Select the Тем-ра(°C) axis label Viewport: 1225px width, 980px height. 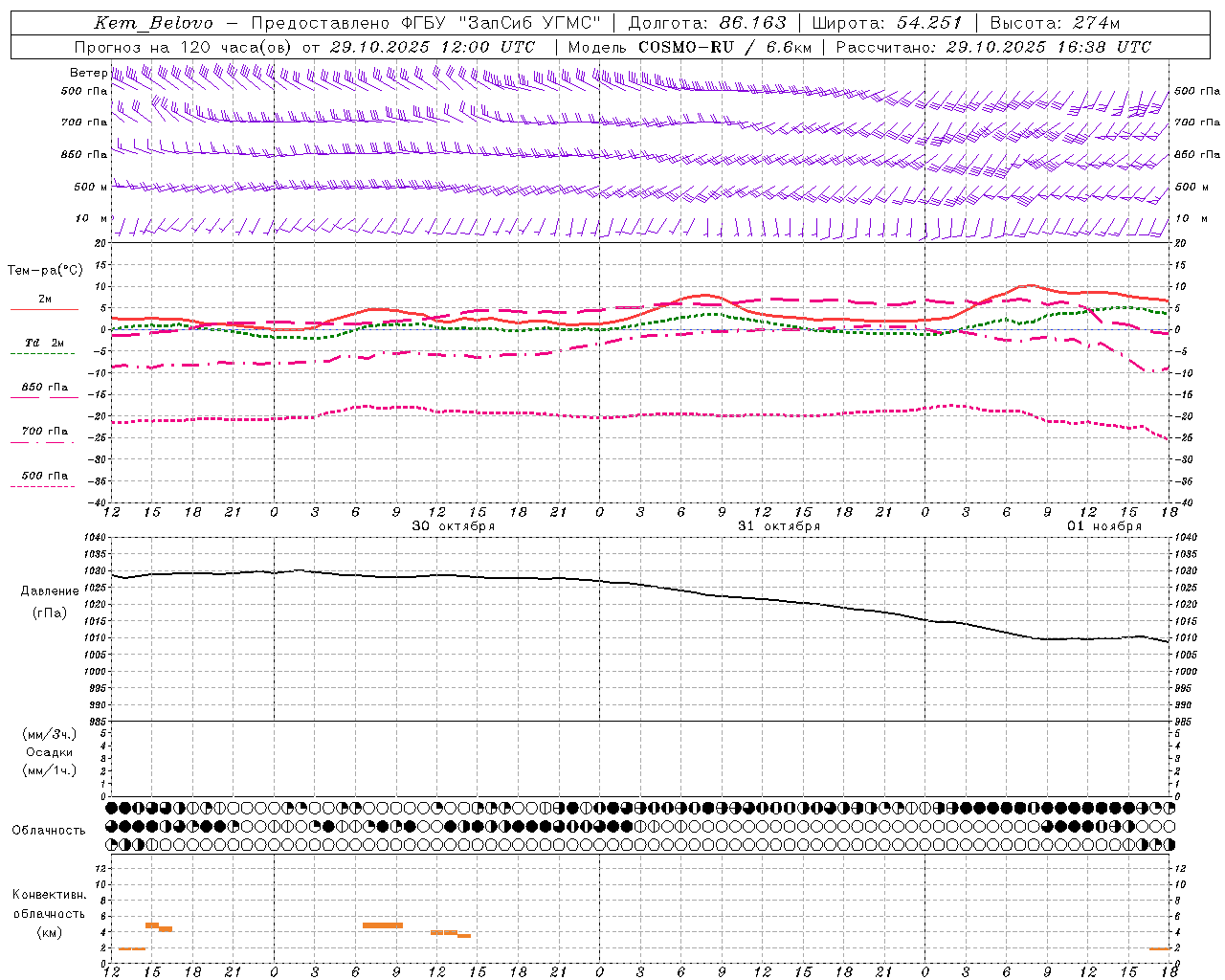click(x=45, y=271)
